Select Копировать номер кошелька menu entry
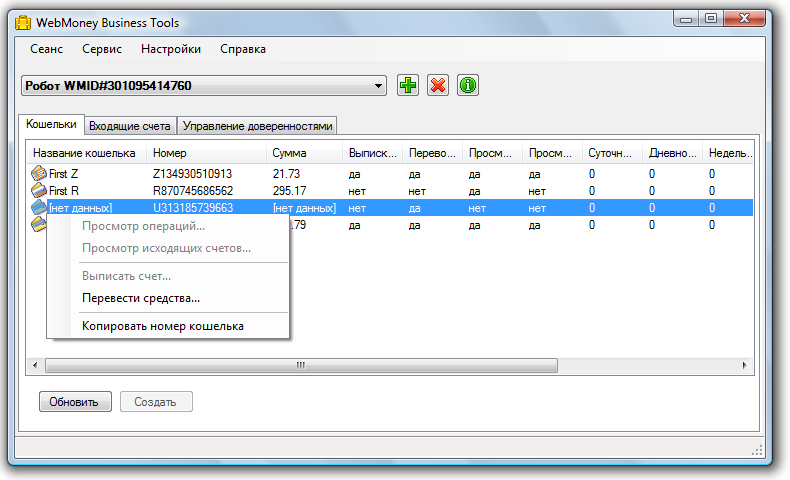 point(162,326)
